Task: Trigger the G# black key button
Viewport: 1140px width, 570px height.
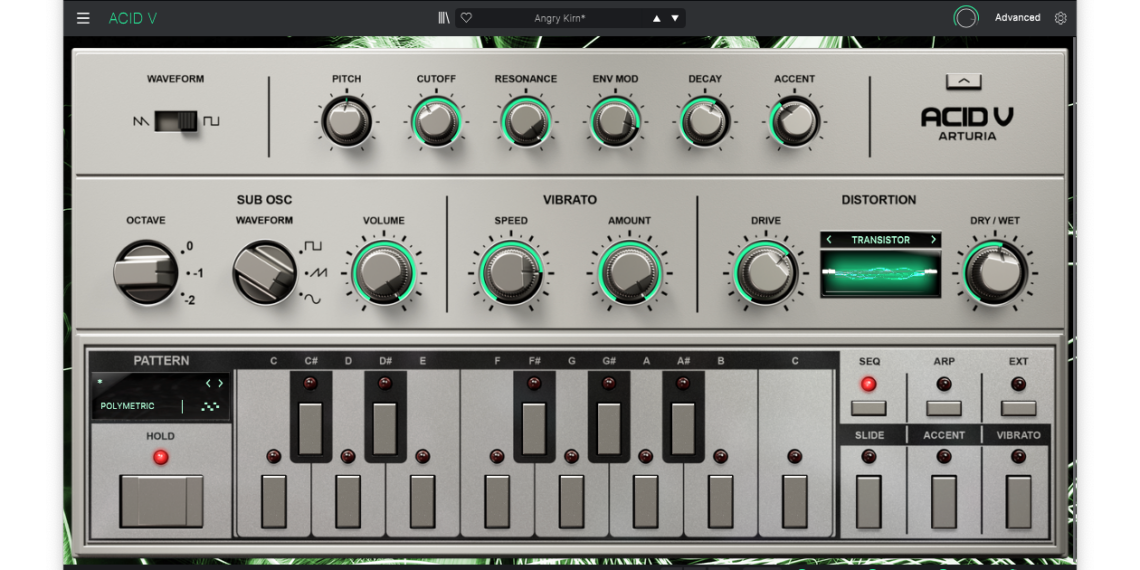Action: tap(609, 428)
